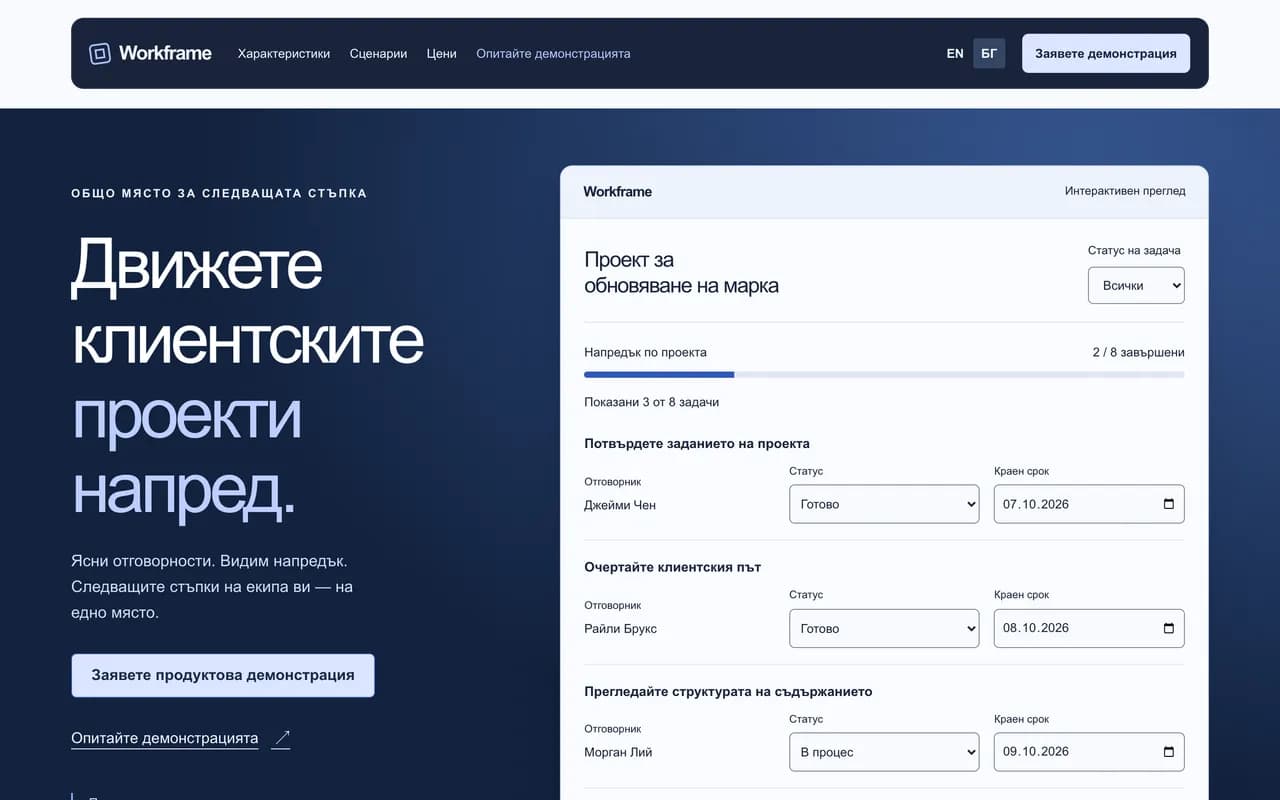Click the Интерактивен преглед label
This screenshot has width=1280, height=800.
point(1125,191)
